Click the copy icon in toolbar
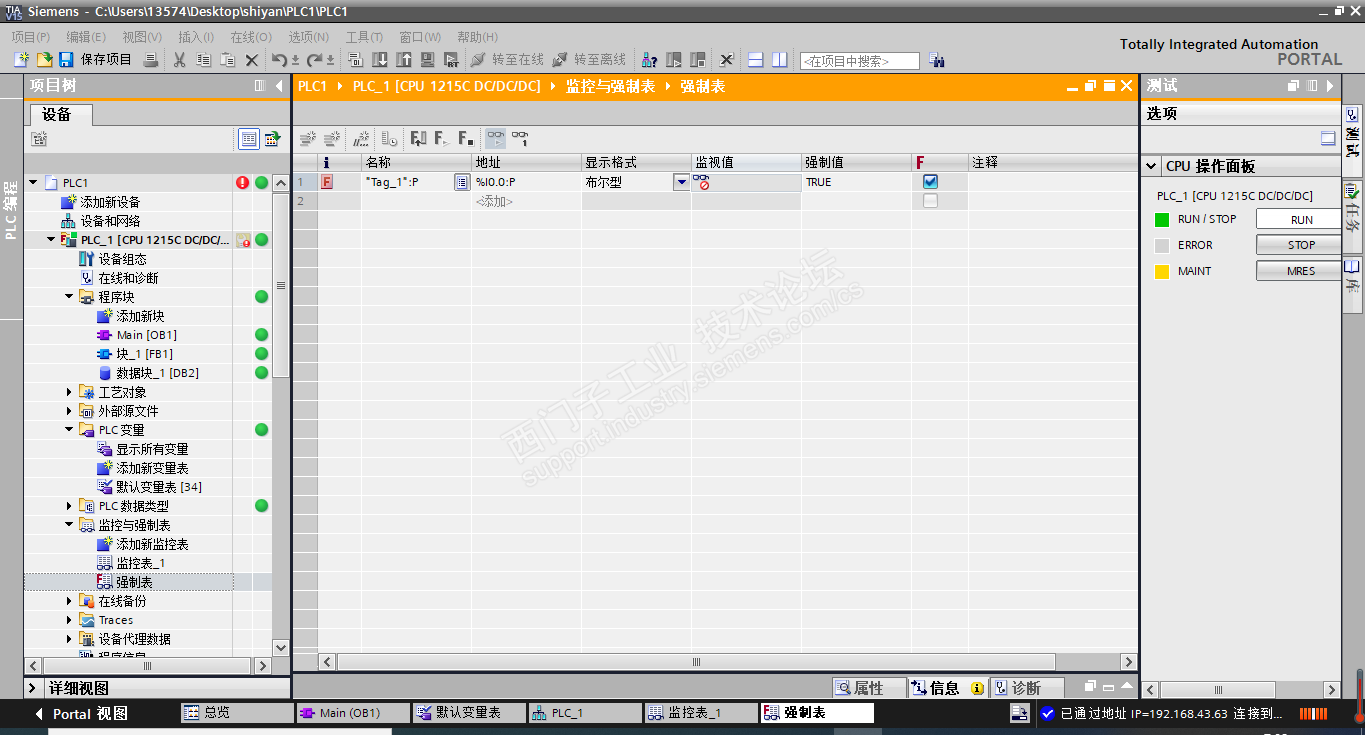This screenshot has width=1365, height=735. (x=203, y=60)
